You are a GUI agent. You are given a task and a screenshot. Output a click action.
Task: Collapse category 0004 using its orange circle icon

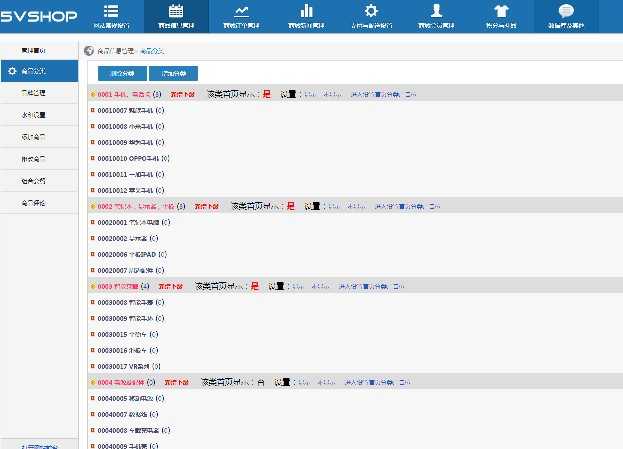[93, 383]
